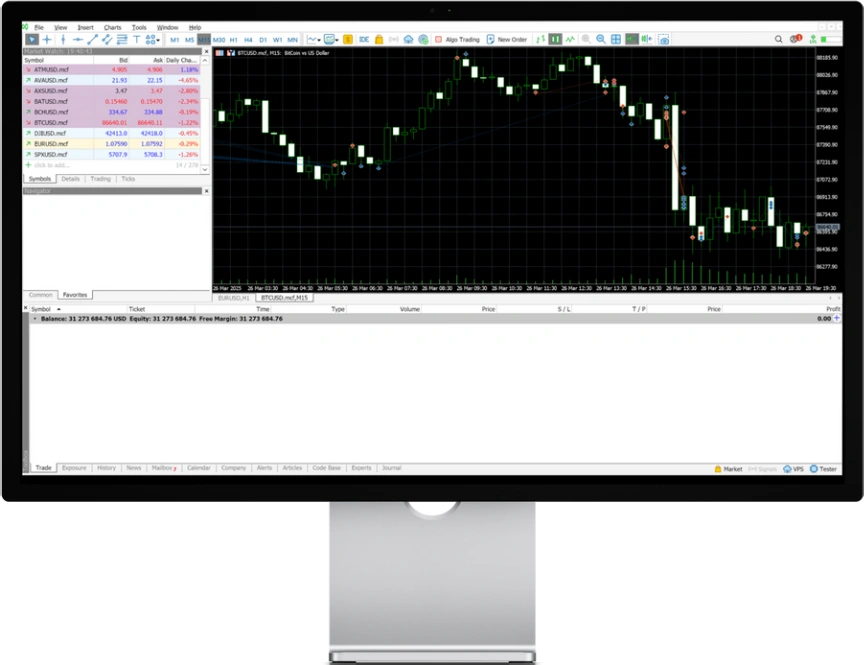
Task: Open the EURUSD,H1 chart tab
Action: tap(235, 297)
